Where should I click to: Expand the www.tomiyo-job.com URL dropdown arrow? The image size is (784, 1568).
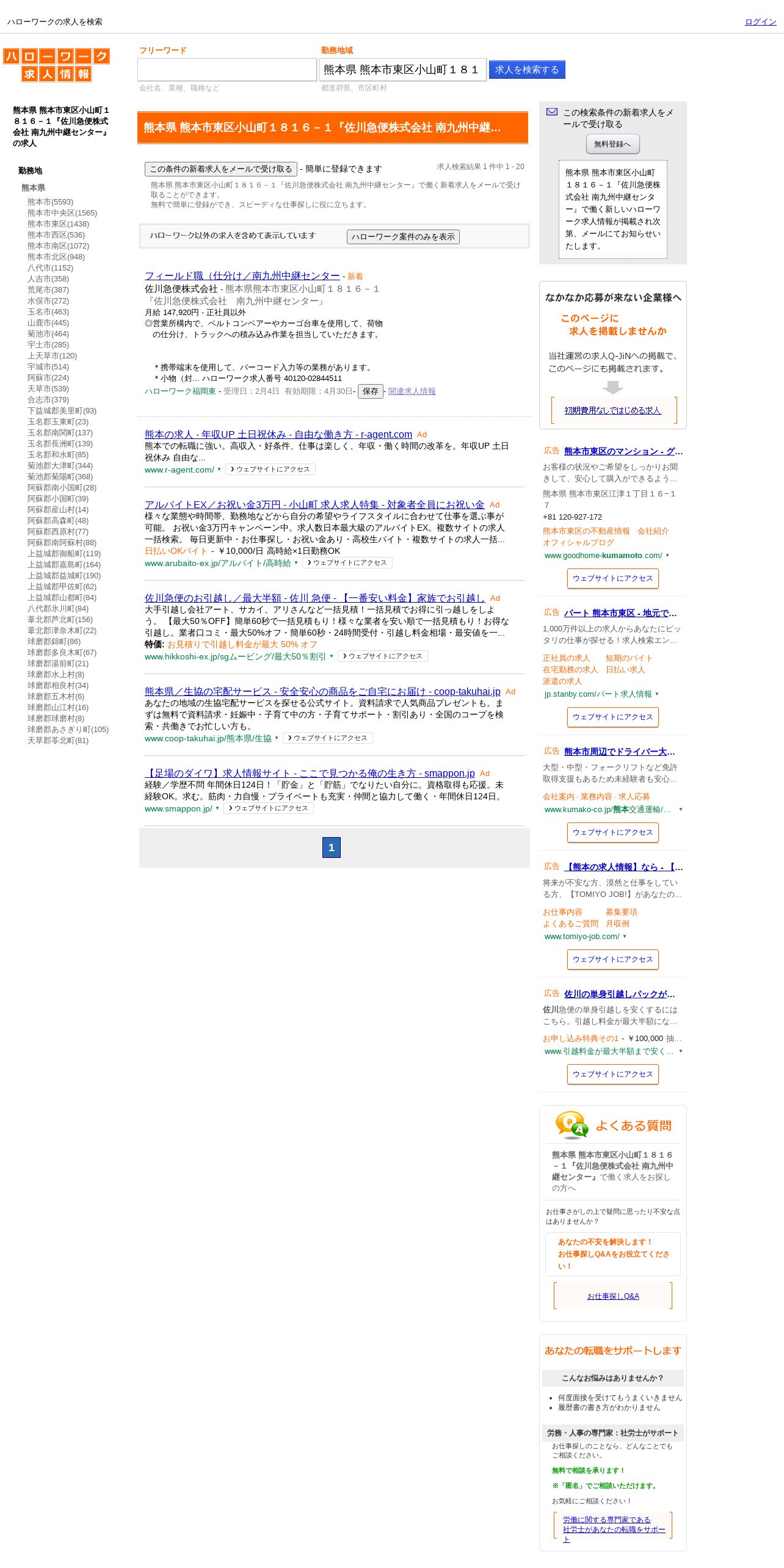[x=625, y=937]
